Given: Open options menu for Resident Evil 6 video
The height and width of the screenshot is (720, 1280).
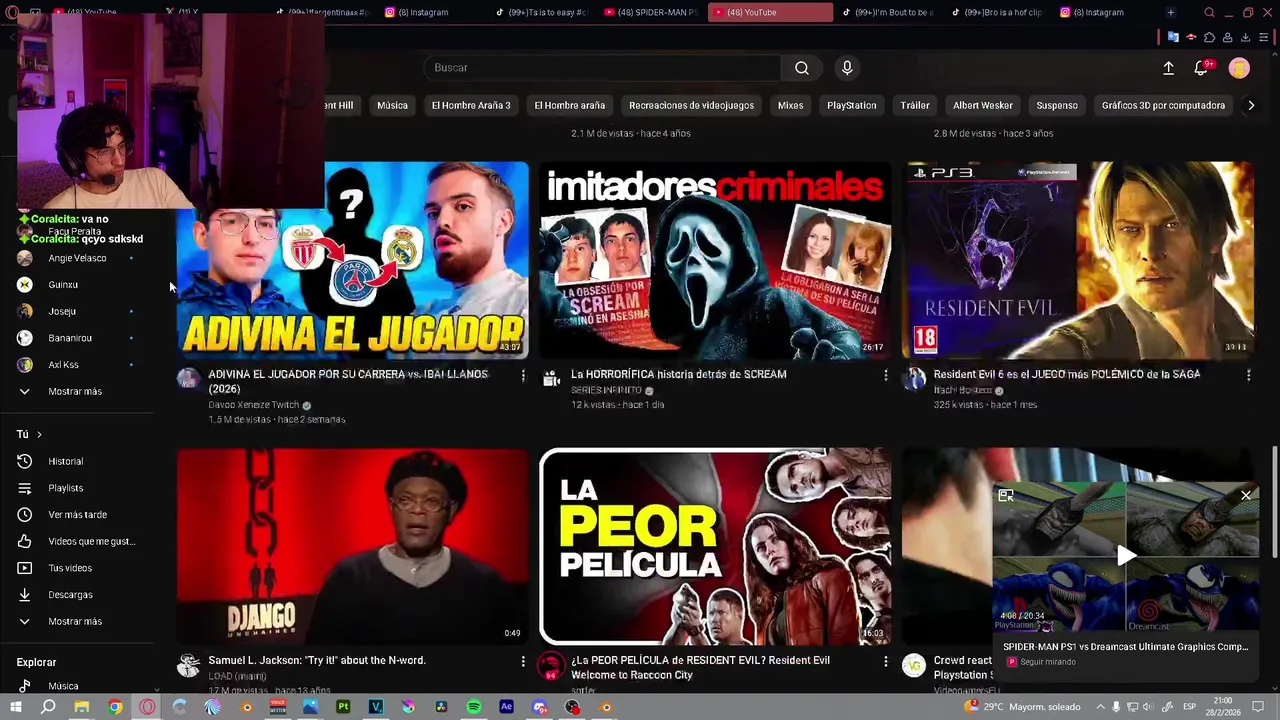Looking at the screenshot, I should 1248,375.
